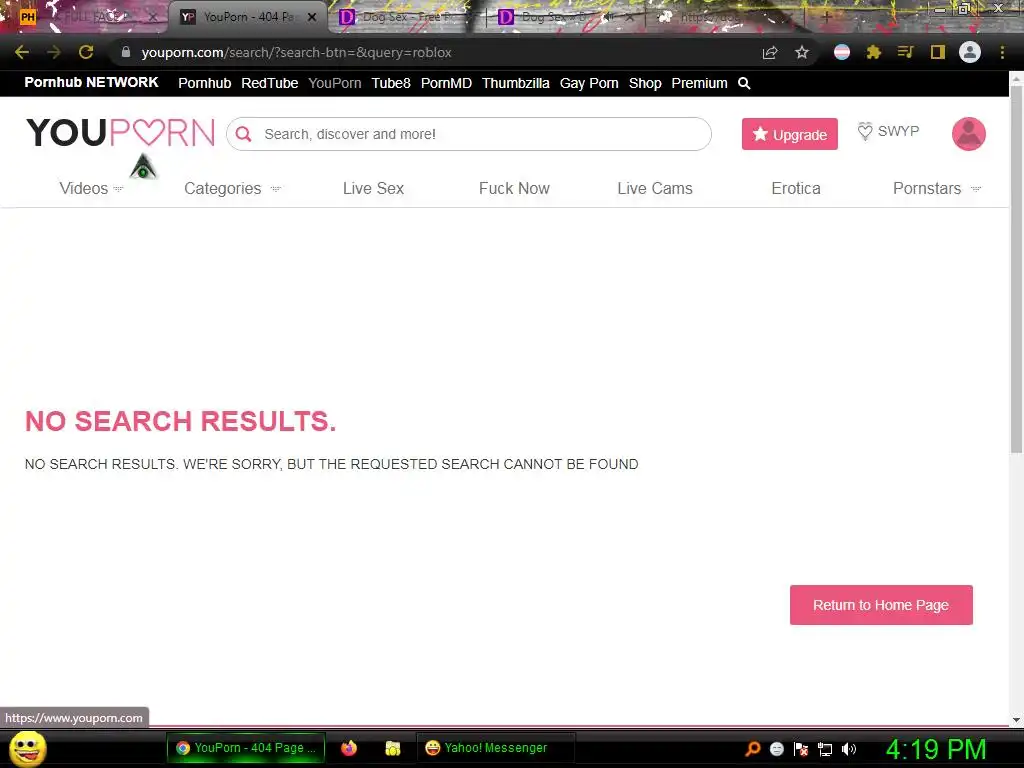Viewport: 1024px width, 768px height.
Task: Open the flag notification tray icon
Action: [801, 748]
